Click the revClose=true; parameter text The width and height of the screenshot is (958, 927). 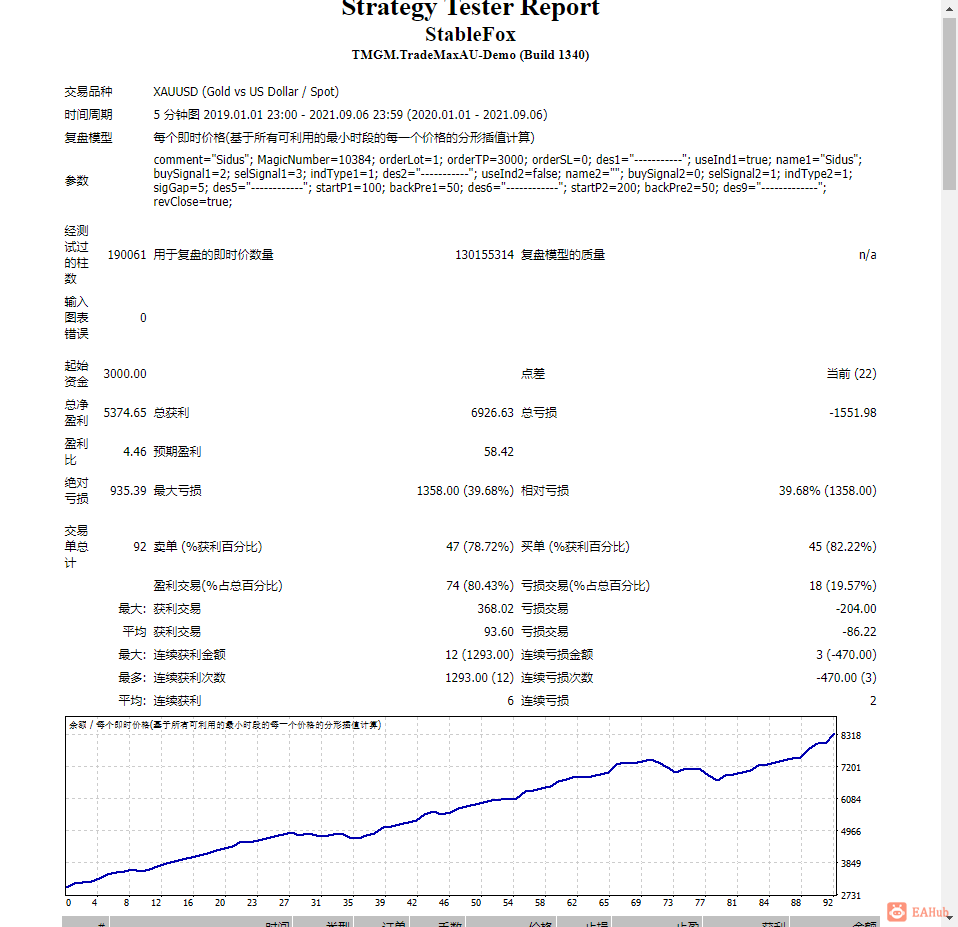pos(192,202)
